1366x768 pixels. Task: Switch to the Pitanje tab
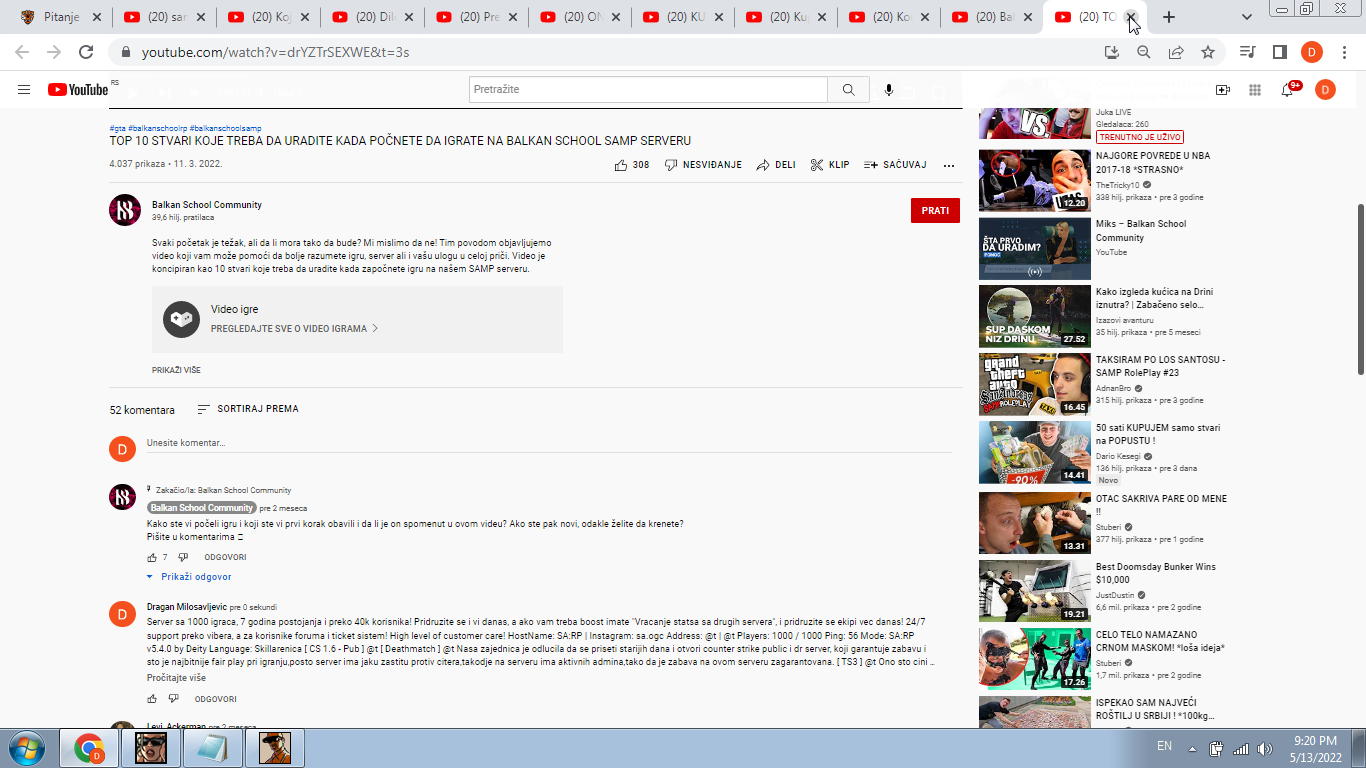point(62,17)
